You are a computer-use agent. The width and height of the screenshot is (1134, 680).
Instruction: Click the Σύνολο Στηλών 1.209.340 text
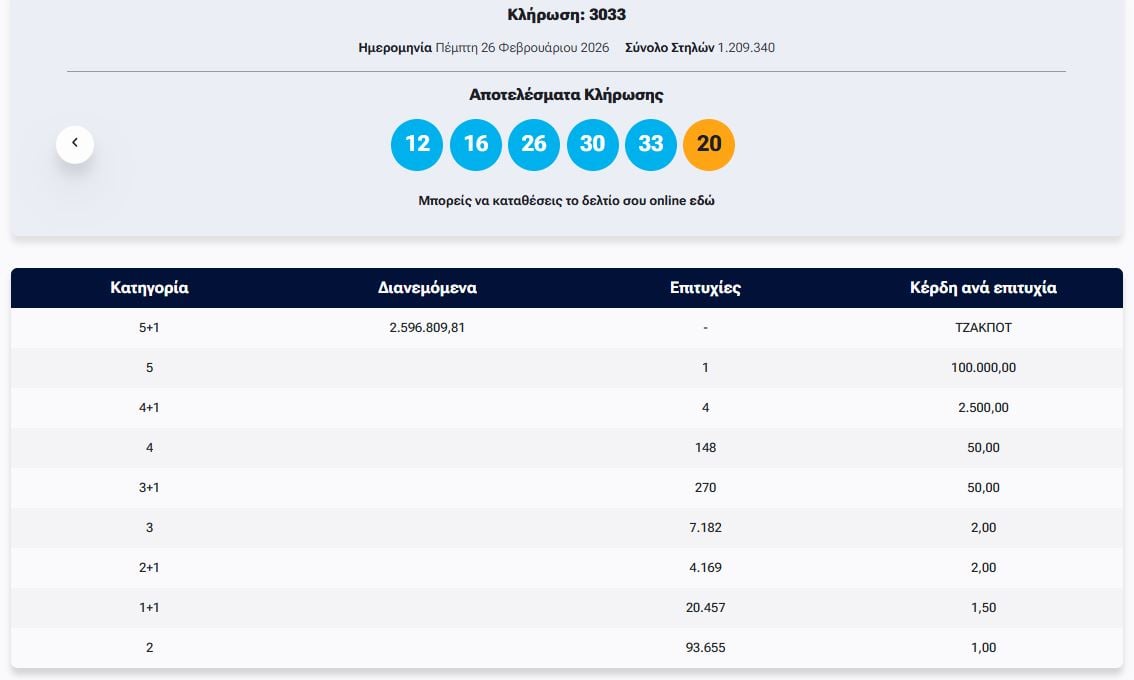(699, 48)
